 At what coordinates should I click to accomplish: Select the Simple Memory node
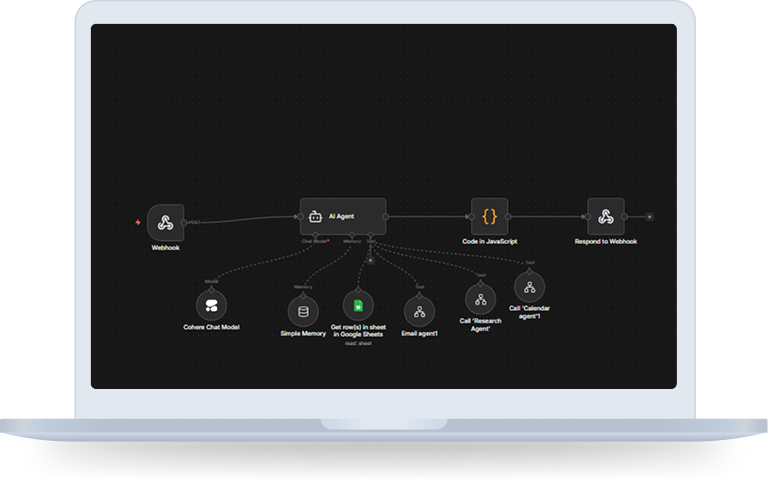click(x=303, y=311)
